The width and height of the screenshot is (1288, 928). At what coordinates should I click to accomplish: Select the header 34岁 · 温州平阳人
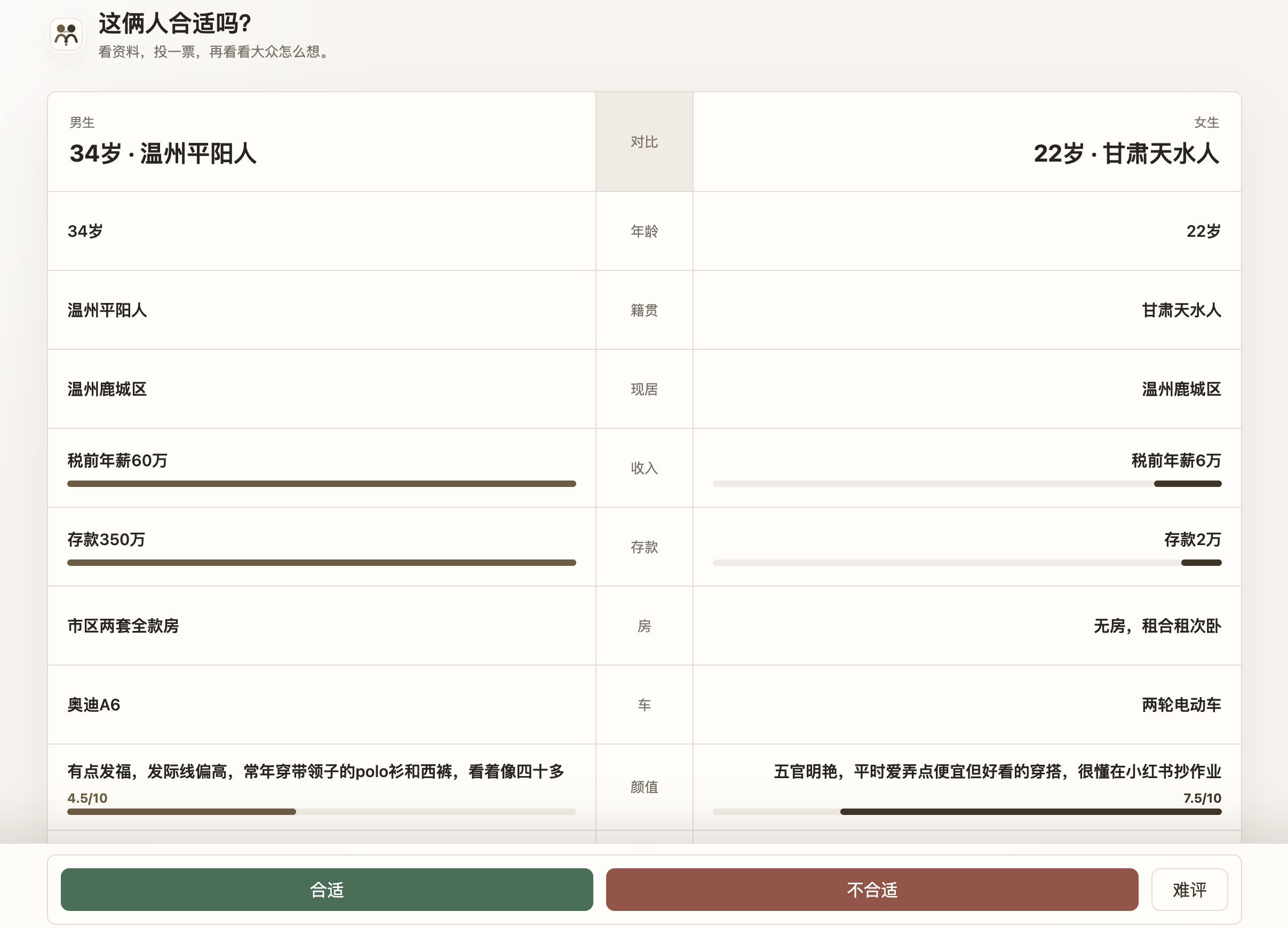click(x=163, y=153)
